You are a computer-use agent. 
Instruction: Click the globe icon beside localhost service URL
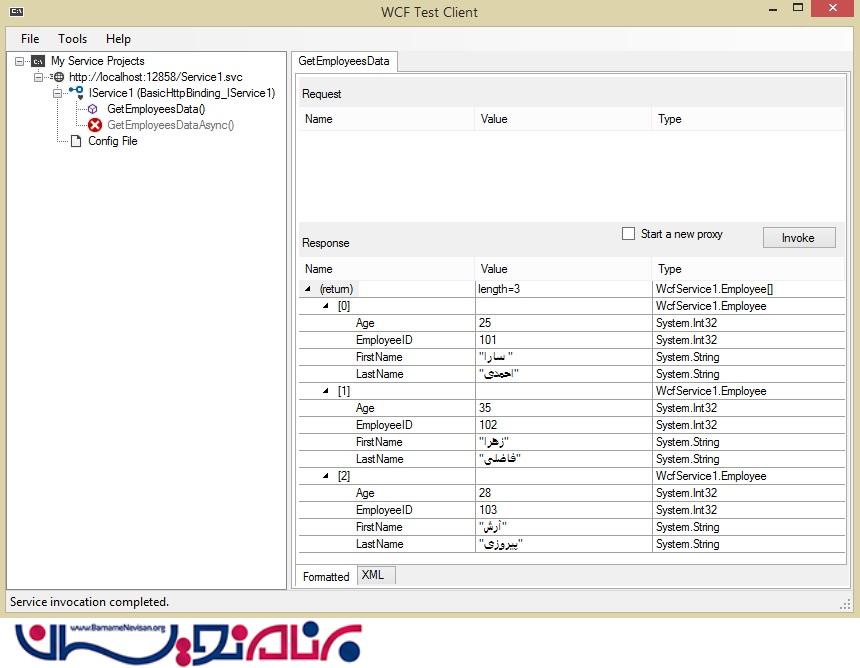58,77
